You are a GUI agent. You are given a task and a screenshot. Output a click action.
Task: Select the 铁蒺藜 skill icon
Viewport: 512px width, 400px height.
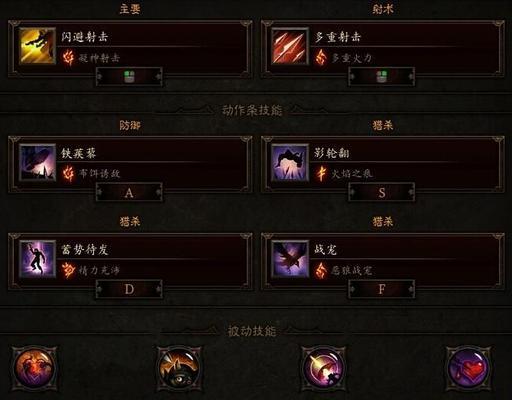coord(37,162)
